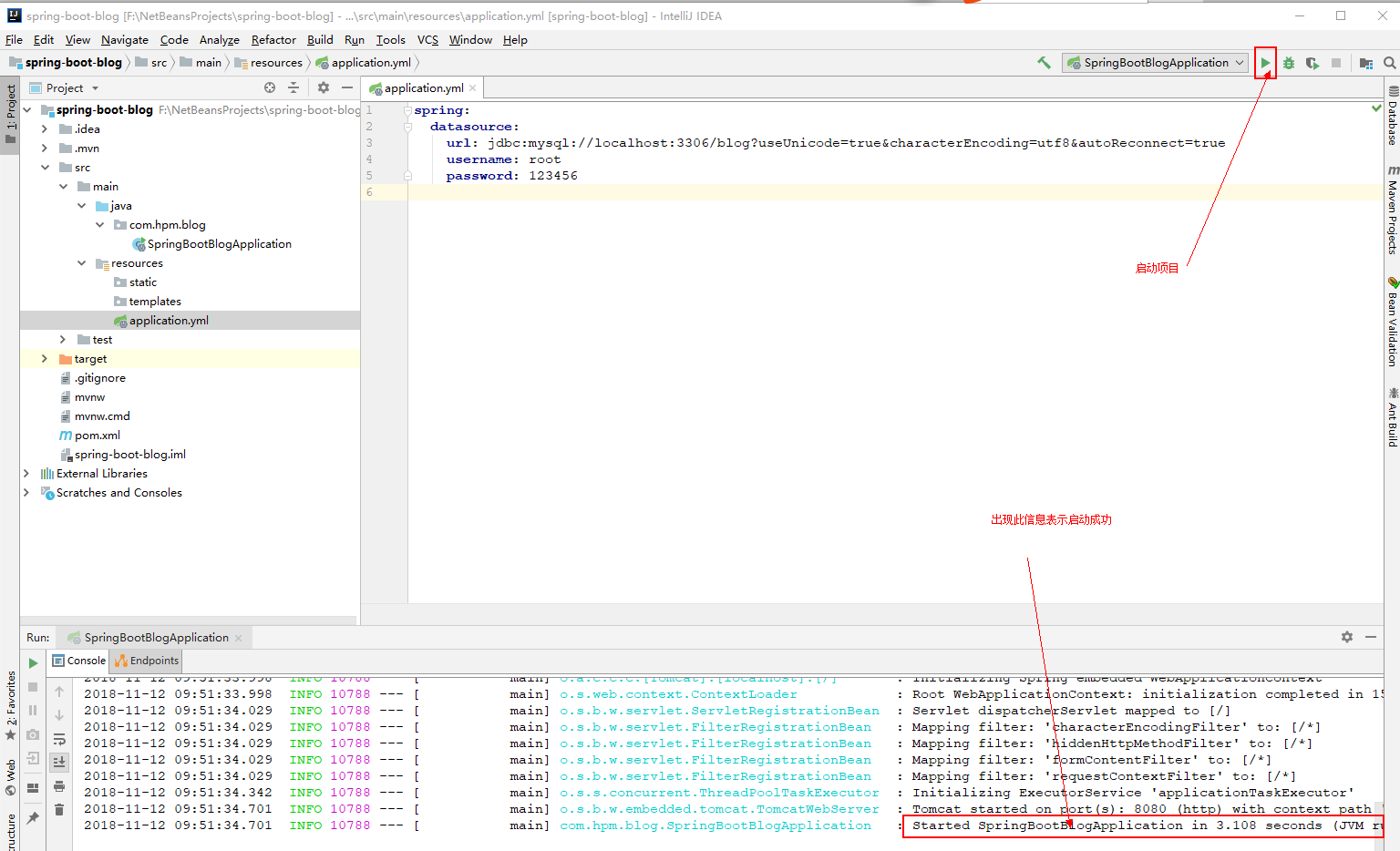The width and height of the screenshot is (1400, 851).
Task: Print console output using printer icon
Action: coord(59,787)
